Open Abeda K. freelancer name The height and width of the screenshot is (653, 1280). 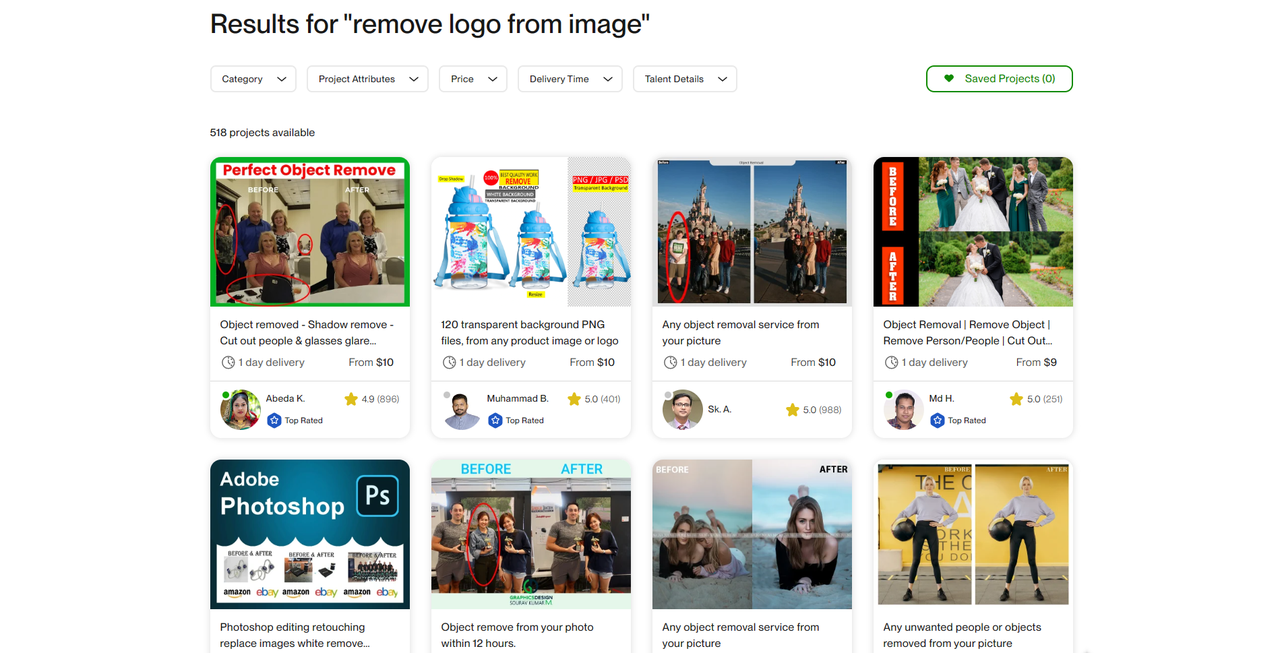click(x=285, y=399)
